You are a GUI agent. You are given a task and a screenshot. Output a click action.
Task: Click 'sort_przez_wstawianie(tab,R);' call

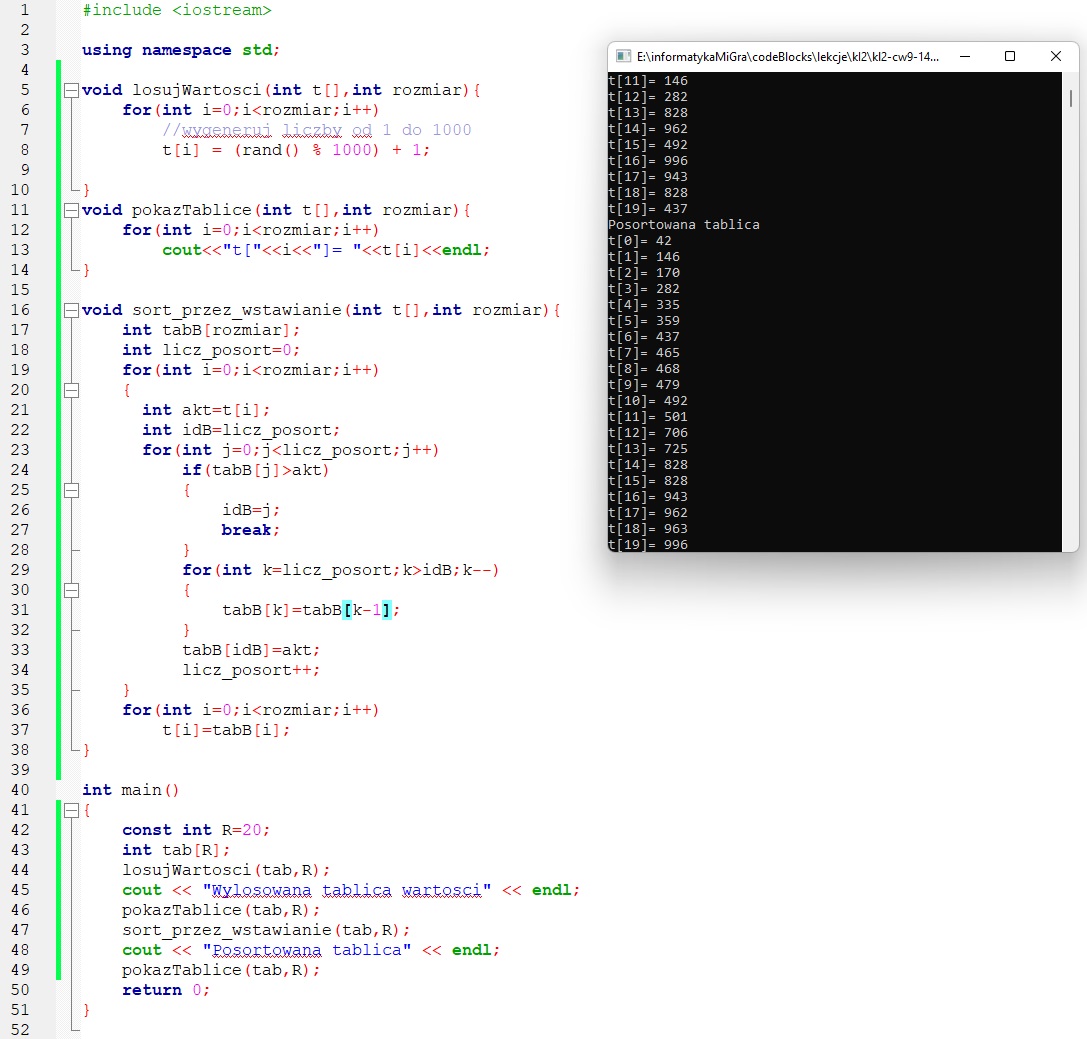tap(266, 930)
